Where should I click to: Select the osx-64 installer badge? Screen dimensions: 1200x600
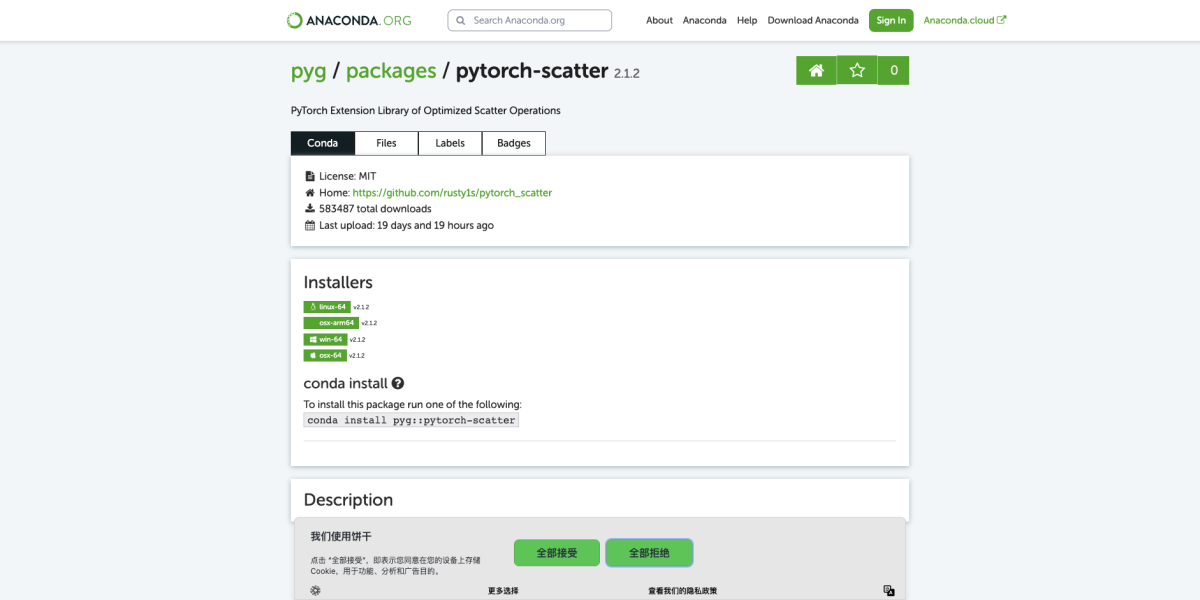click(327, 355)
